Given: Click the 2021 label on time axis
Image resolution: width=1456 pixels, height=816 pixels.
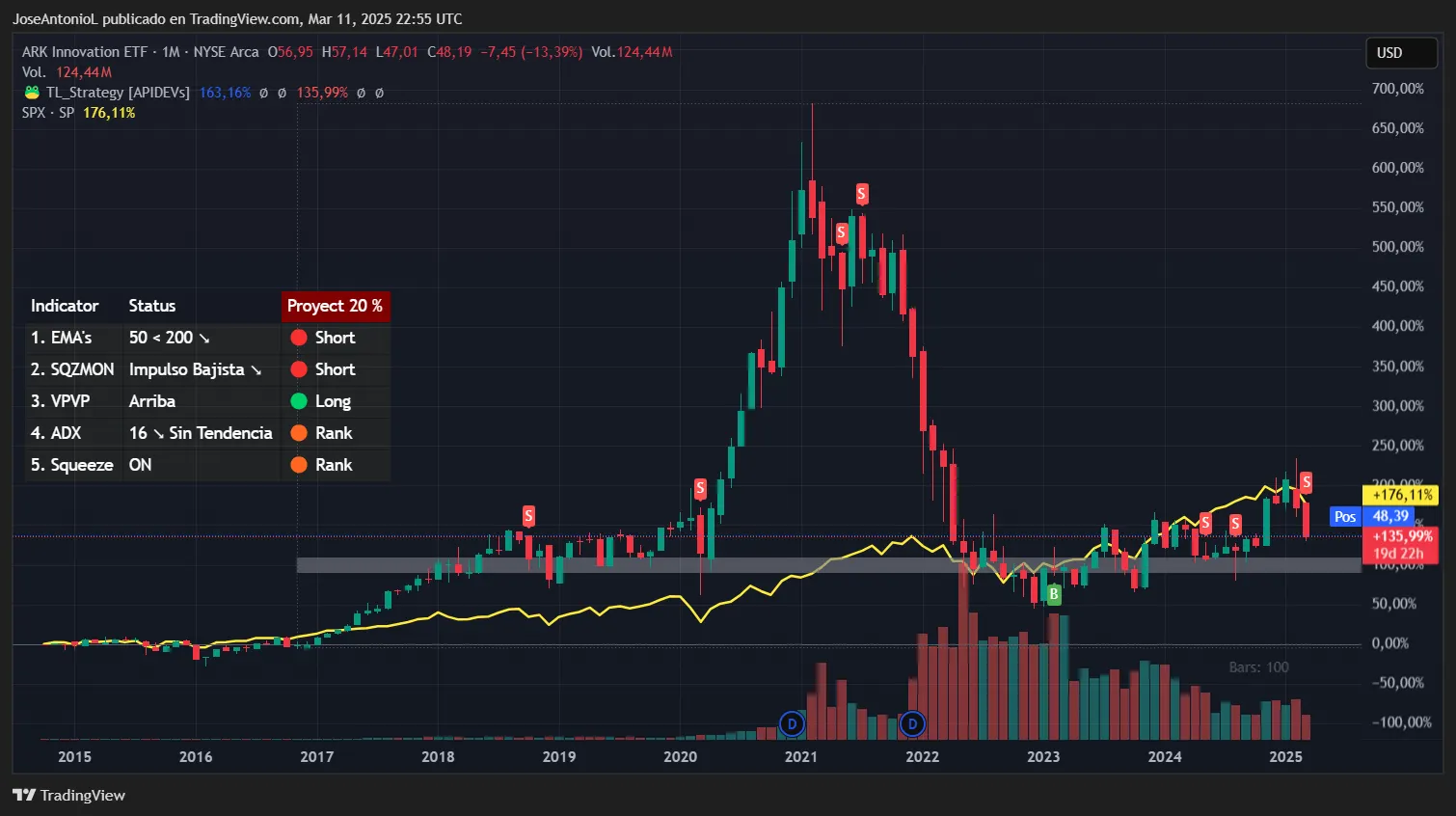Looking at the screenshot, I should point(800,756).
